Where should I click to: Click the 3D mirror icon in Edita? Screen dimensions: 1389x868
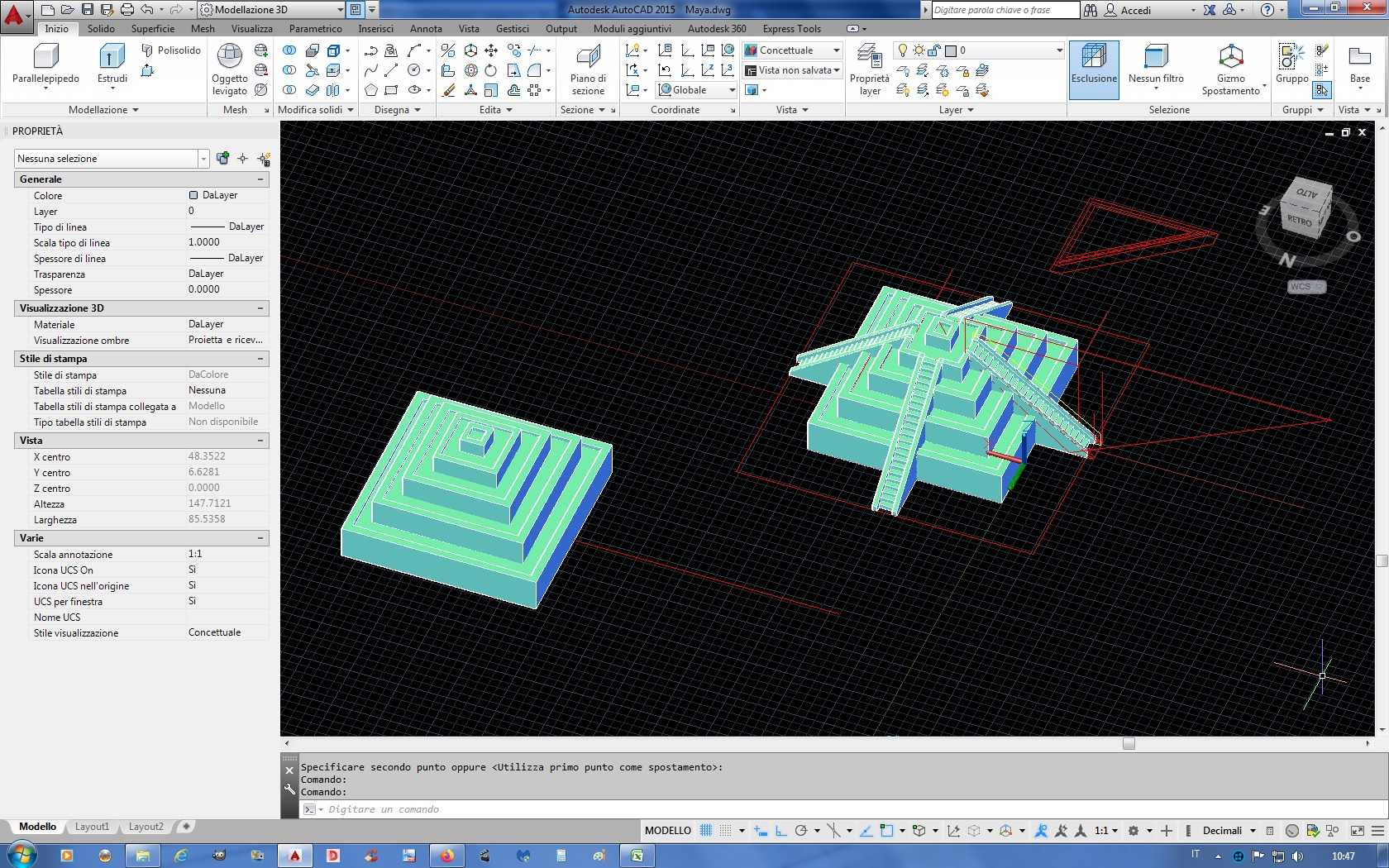pyautogui.click(x=448, y=50)
